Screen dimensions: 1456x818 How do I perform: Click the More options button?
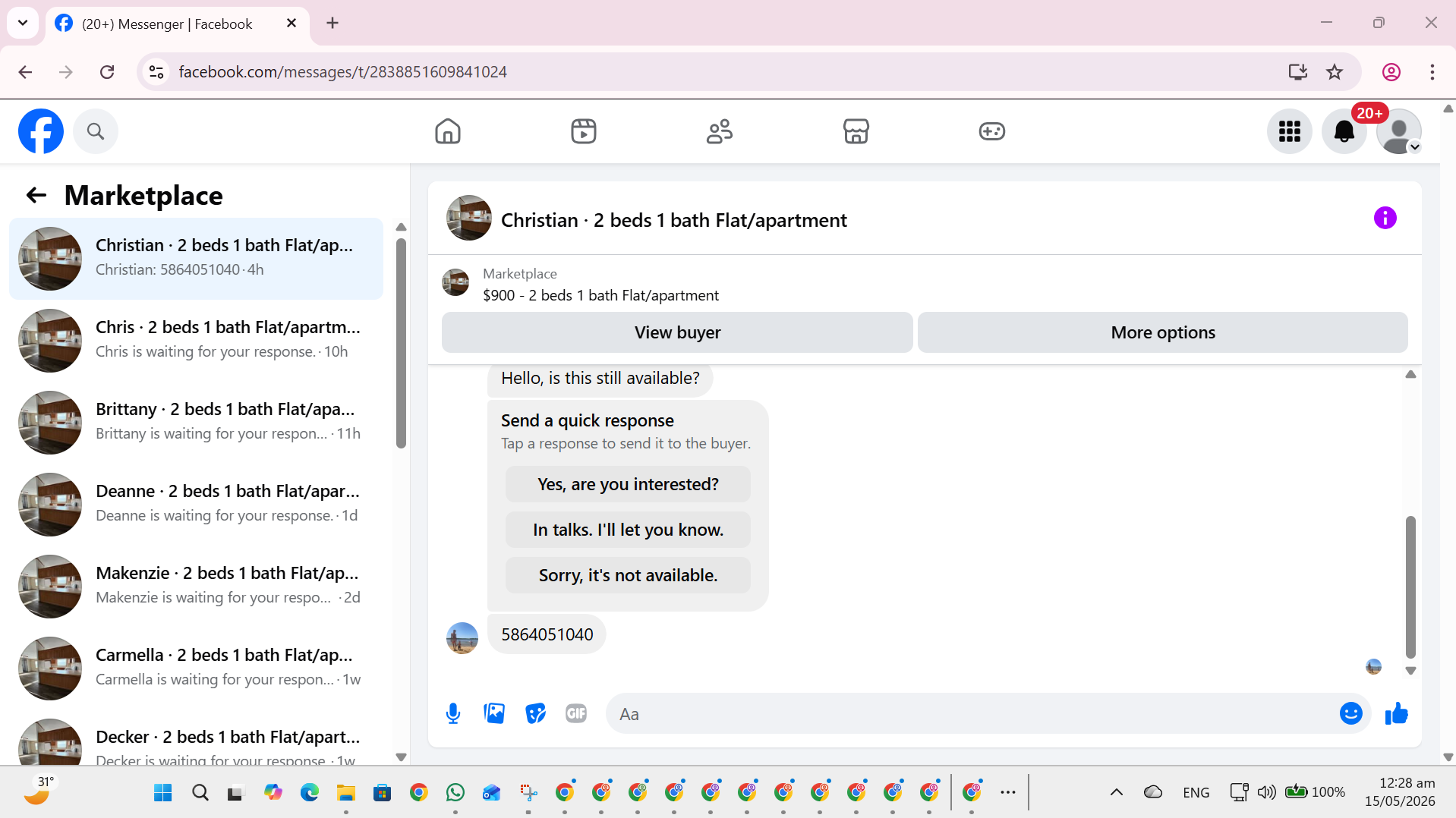click(1163, 332)
